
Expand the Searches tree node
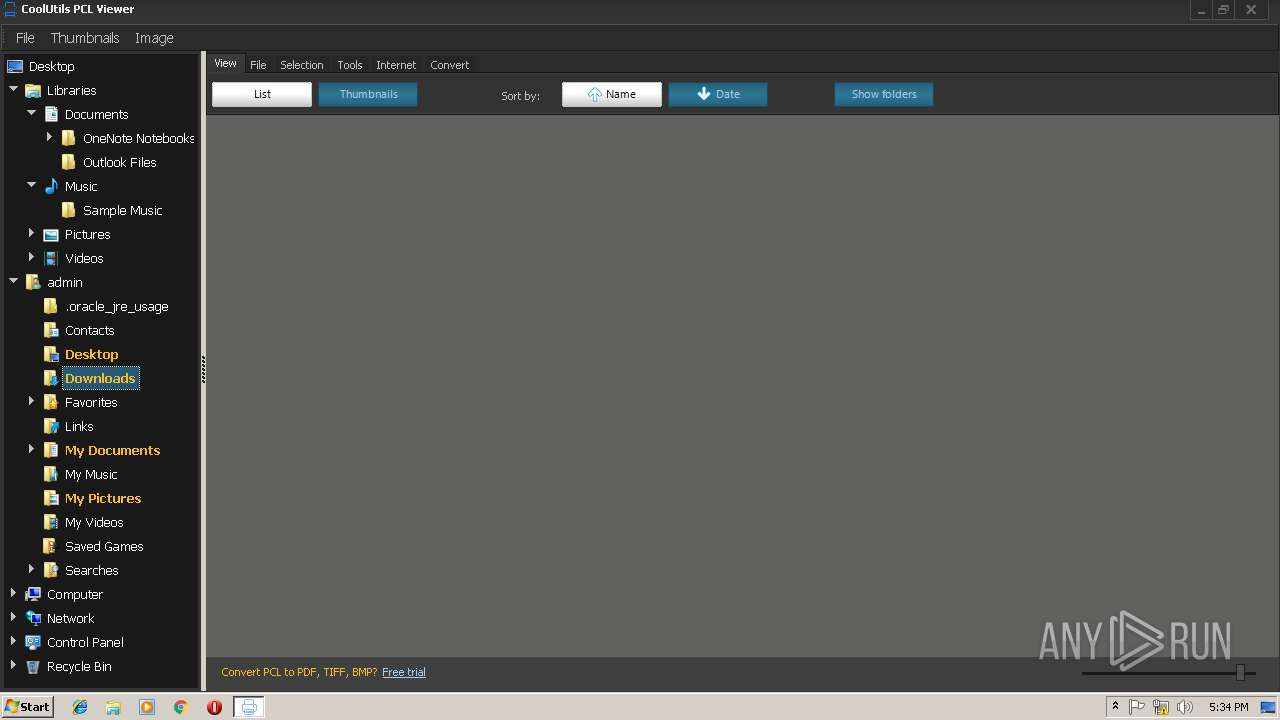(x=31, y=569)
